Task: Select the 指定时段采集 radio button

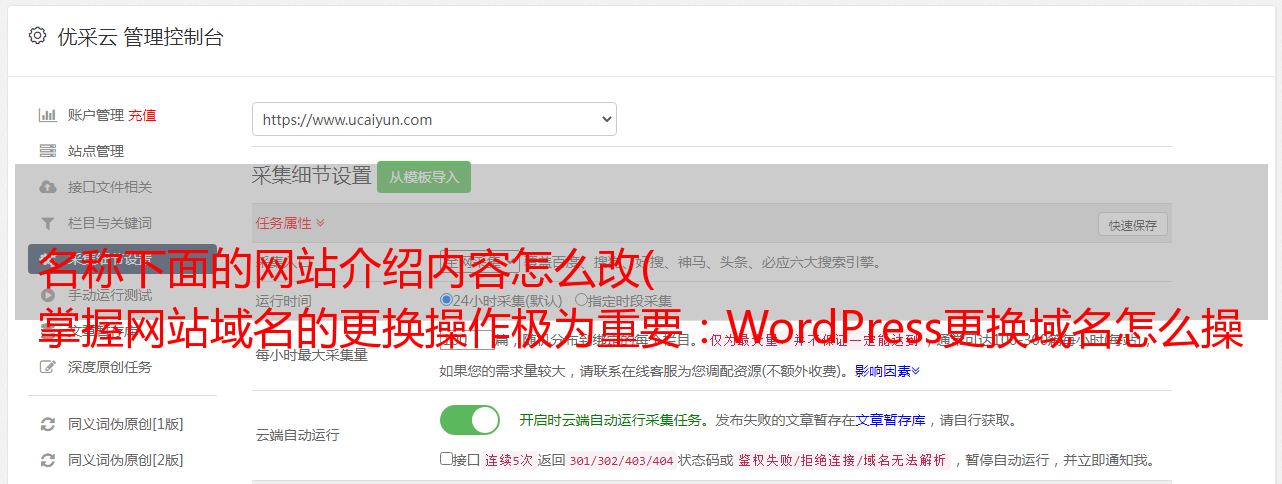Action: pos(581,300)
